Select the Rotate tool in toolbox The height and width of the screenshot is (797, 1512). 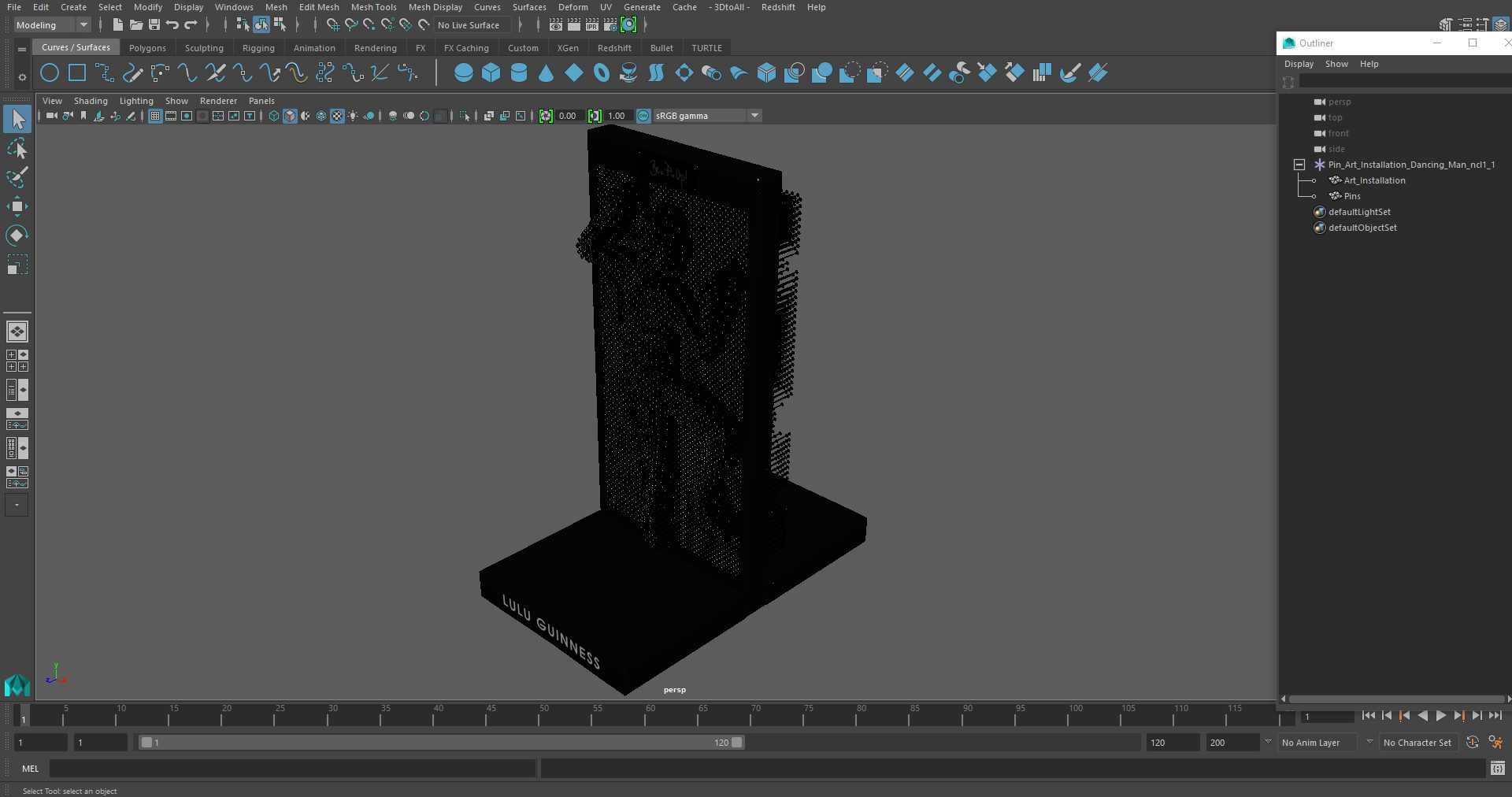[17, 235]
